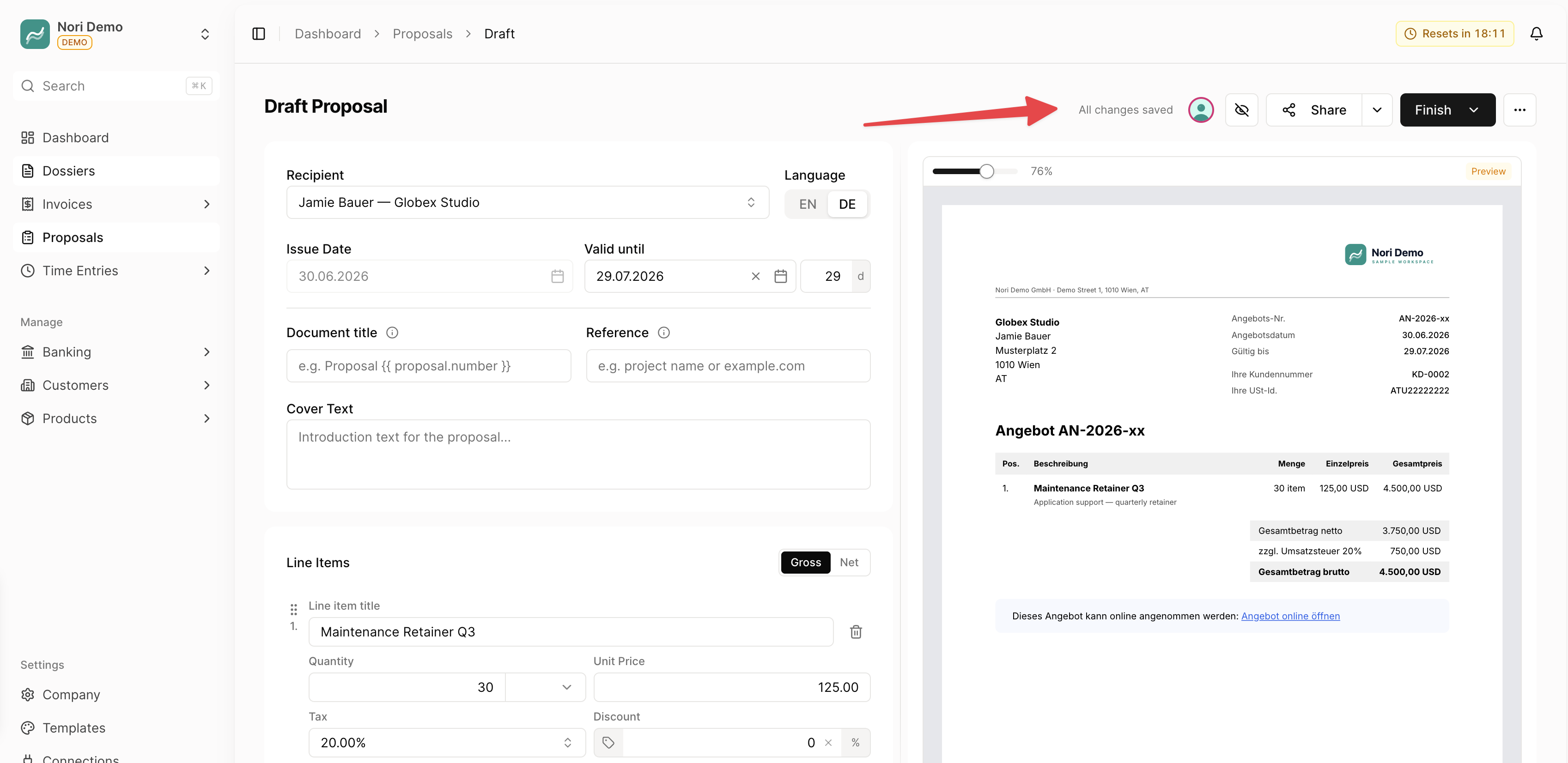Open the Finish dropdown button
The image size is (1568, 763).
[x=1447, y=110]
